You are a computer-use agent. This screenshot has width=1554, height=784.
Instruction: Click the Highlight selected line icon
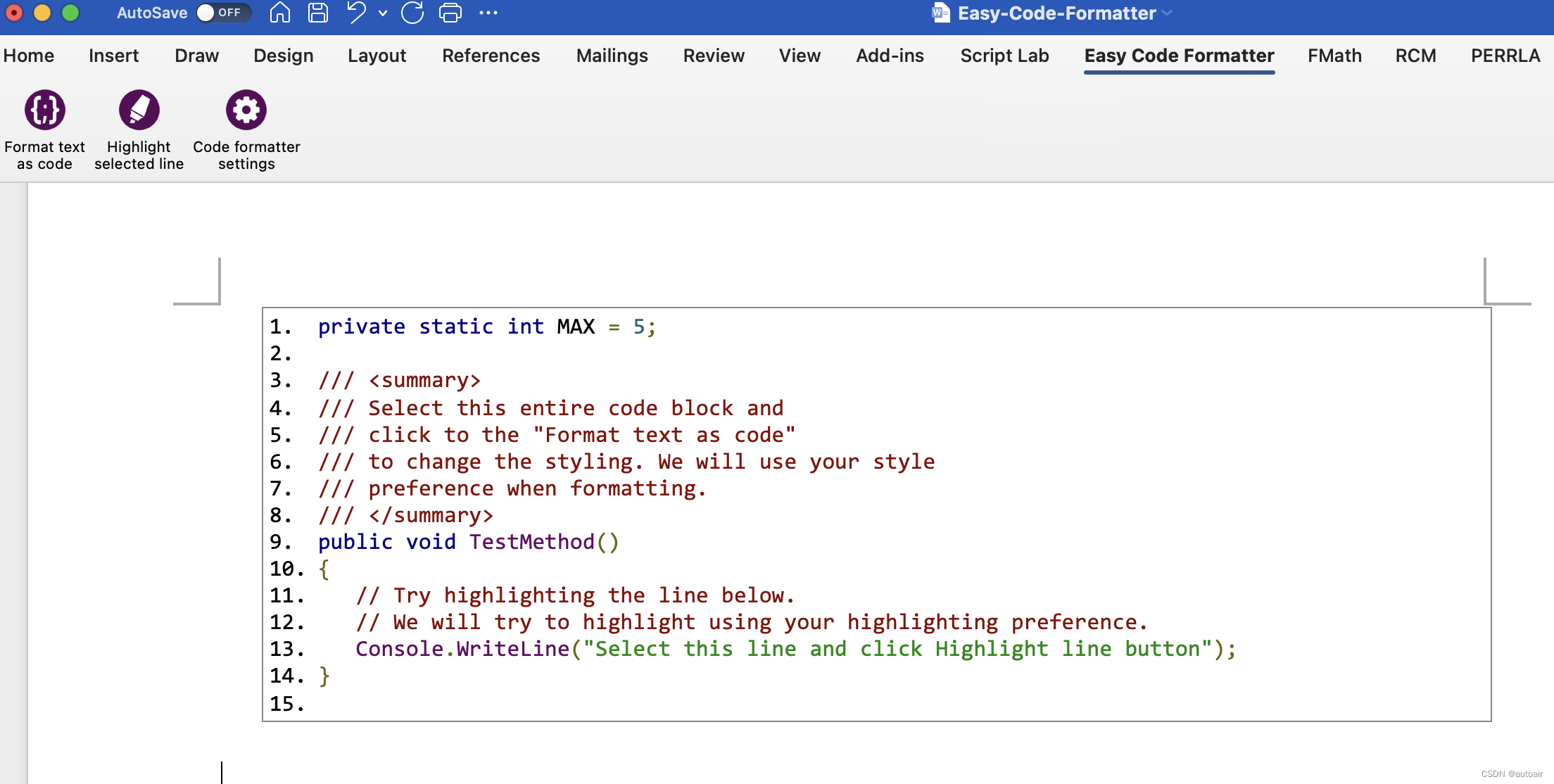(x=139, y=110)
